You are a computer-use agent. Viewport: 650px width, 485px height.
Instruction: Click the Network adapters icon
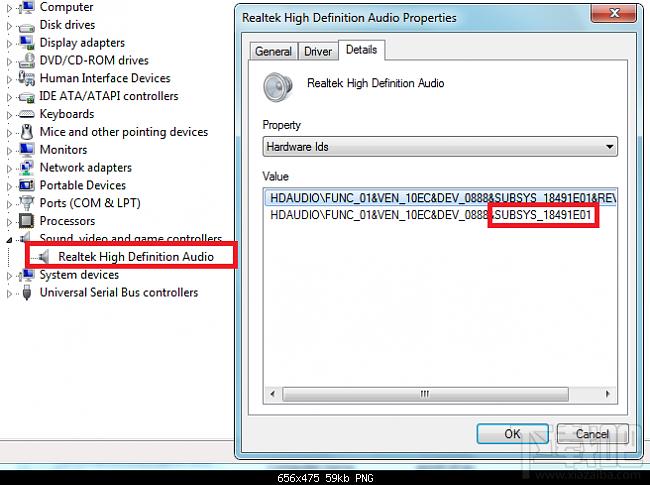click(27, 167)
